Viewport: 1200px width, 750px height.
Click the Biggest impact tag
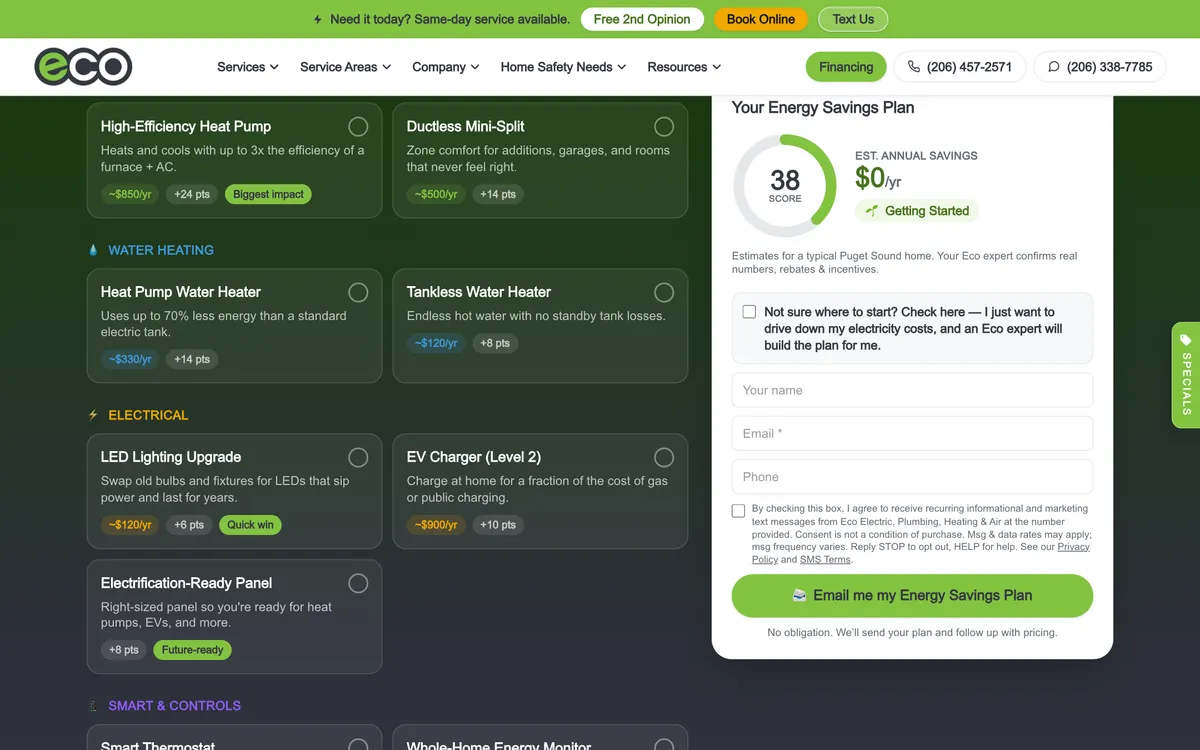(x=268, y=194)
